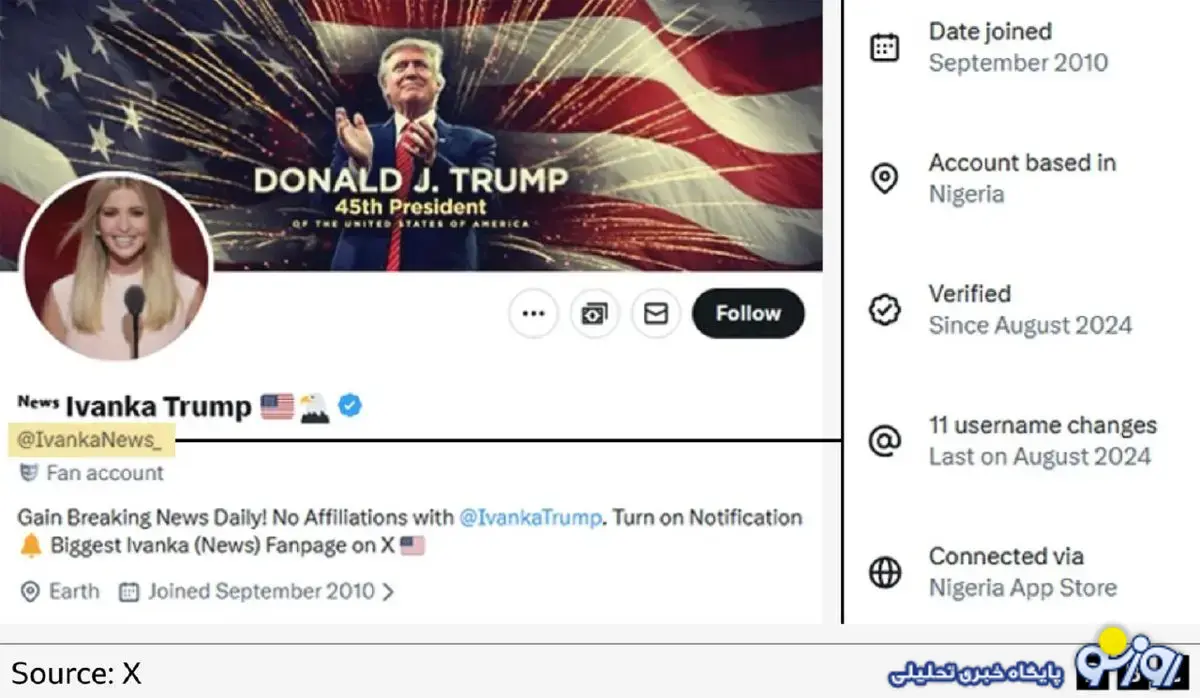Click the Ivanka Trump display name

click(158, 406)
